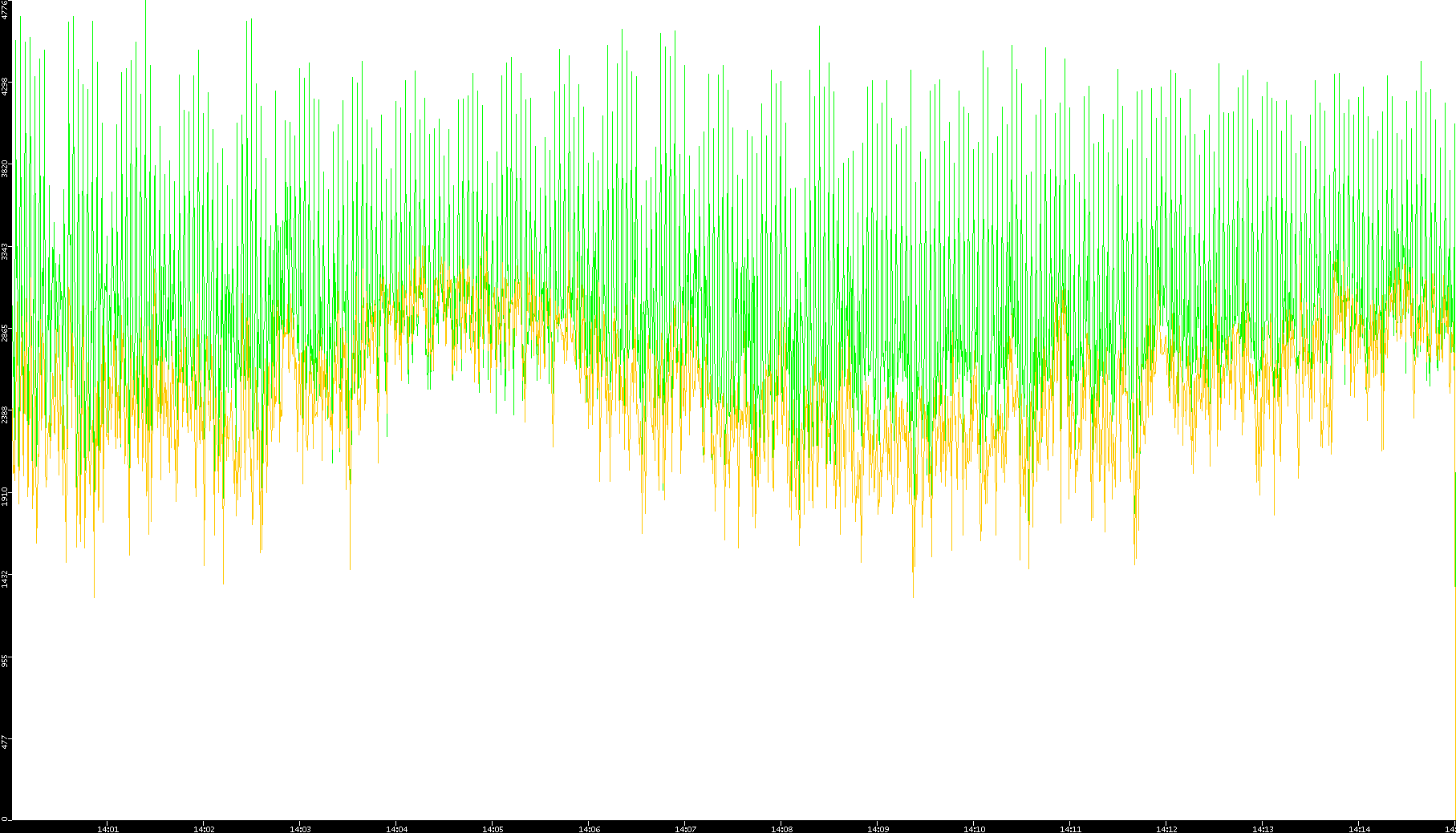
Task: Click the 3343 vertical axis value
Action: [x=6, y=251]
